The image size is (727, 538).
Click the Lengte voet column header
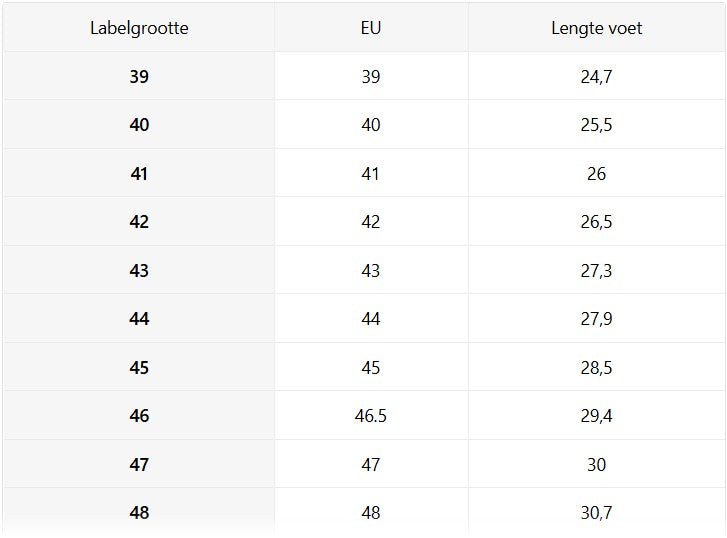596,28
